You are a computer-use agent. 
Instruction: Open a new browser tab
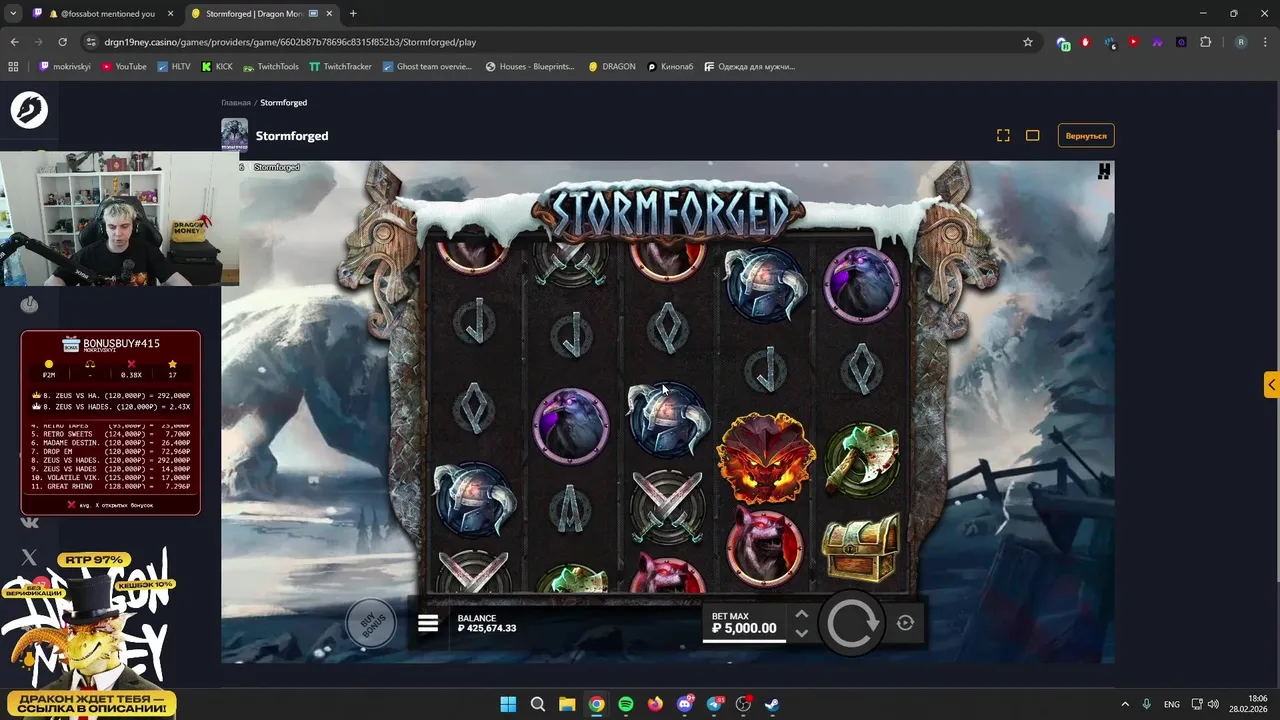pos(353,14)
